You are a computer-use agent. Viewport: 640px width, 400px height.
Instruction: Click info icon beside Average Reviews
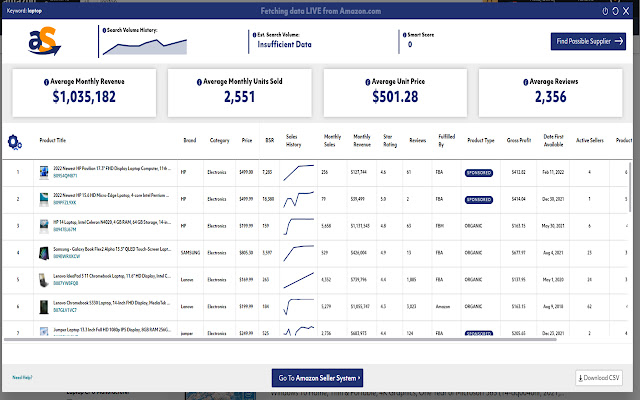(526, 82)
